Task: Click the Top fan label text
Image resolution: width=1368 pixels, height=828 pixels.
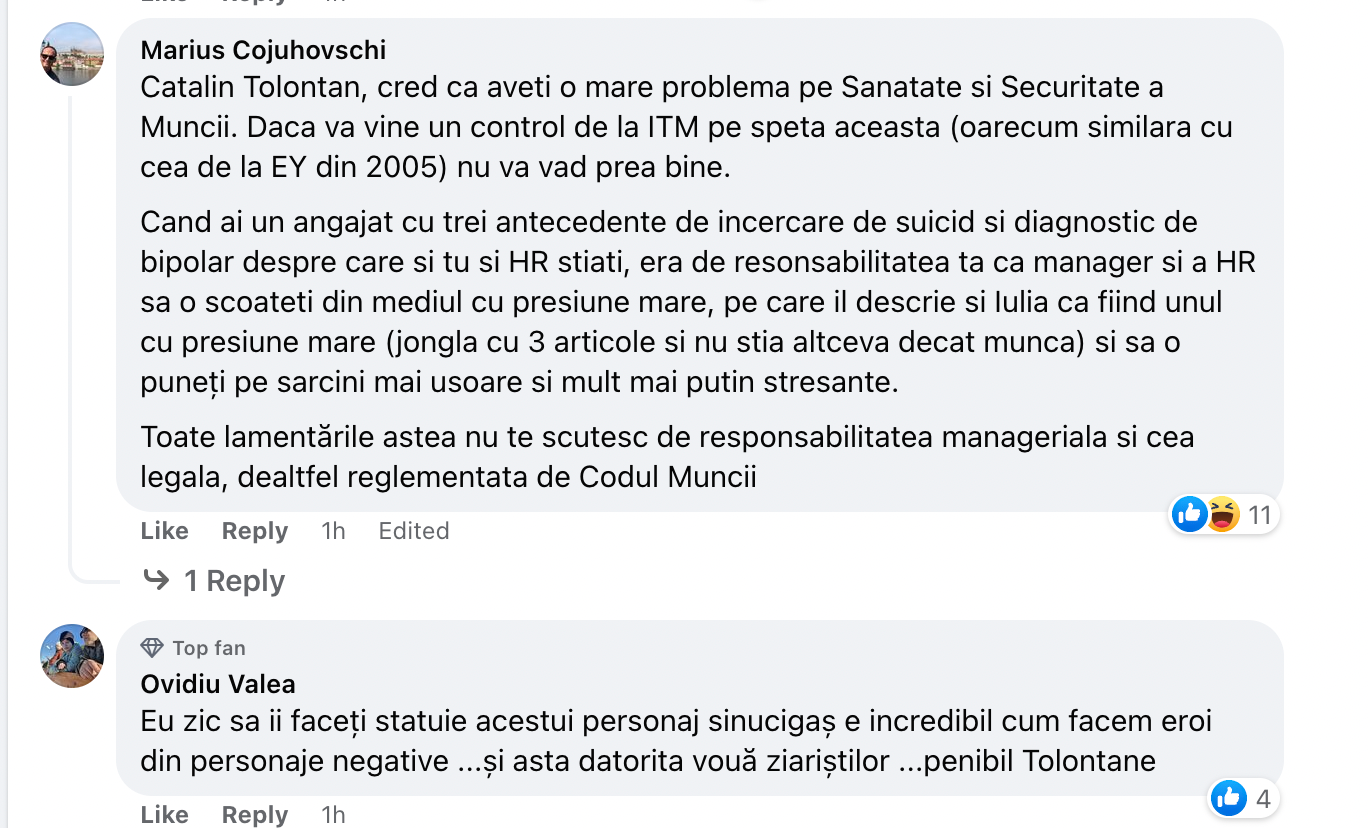Action: click(208, 648)
